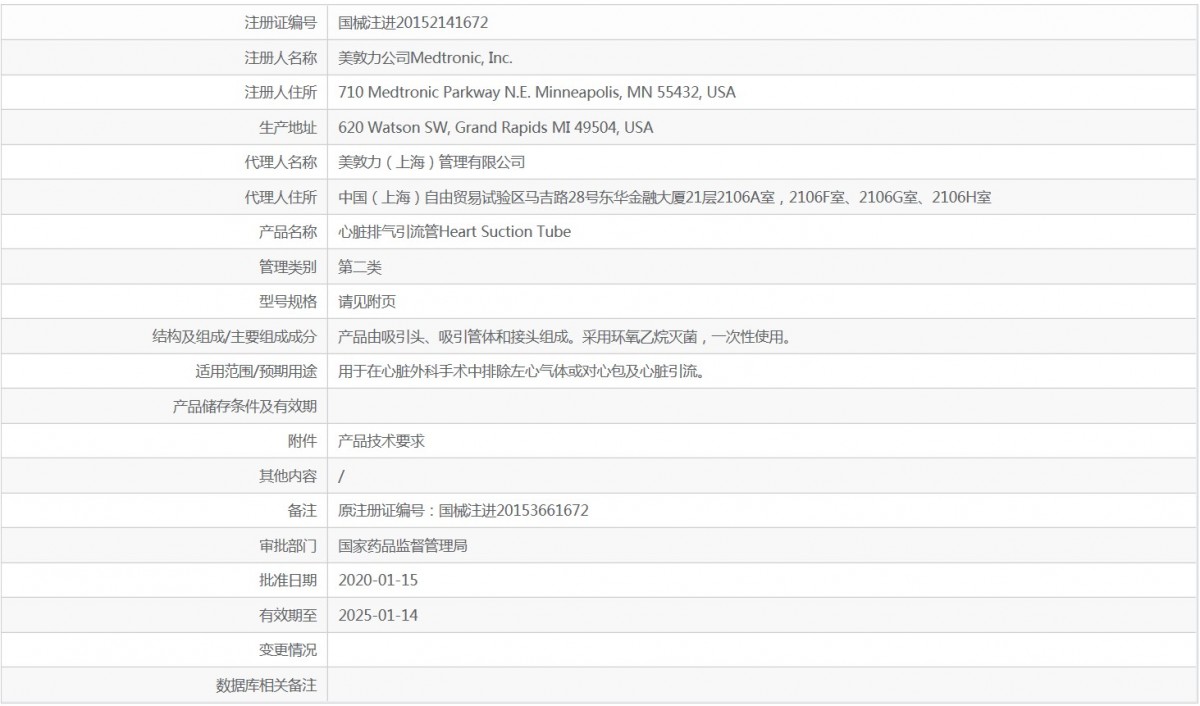Screen dimensions: 1200x706
Task: Select the value 请见附页
Action: [x=367, y=301]
